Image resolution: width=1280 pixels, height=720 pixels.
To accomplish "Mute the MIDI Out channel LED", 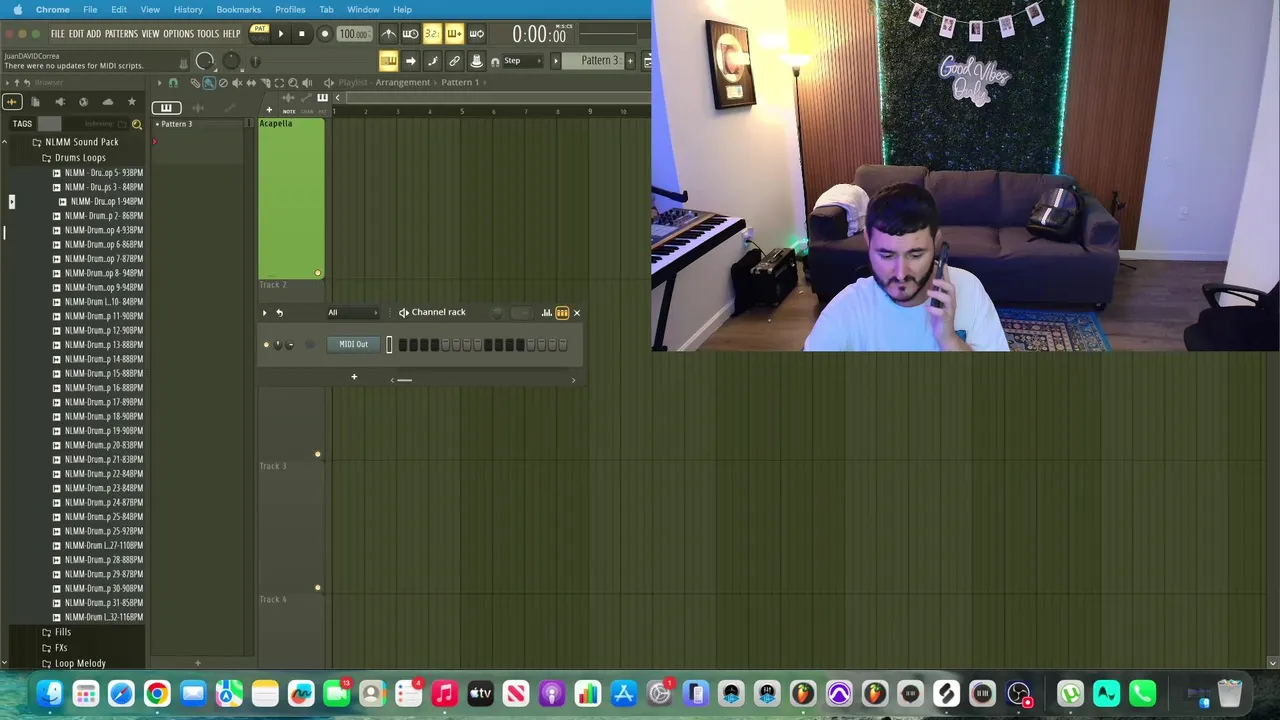I will coord(266,345).
